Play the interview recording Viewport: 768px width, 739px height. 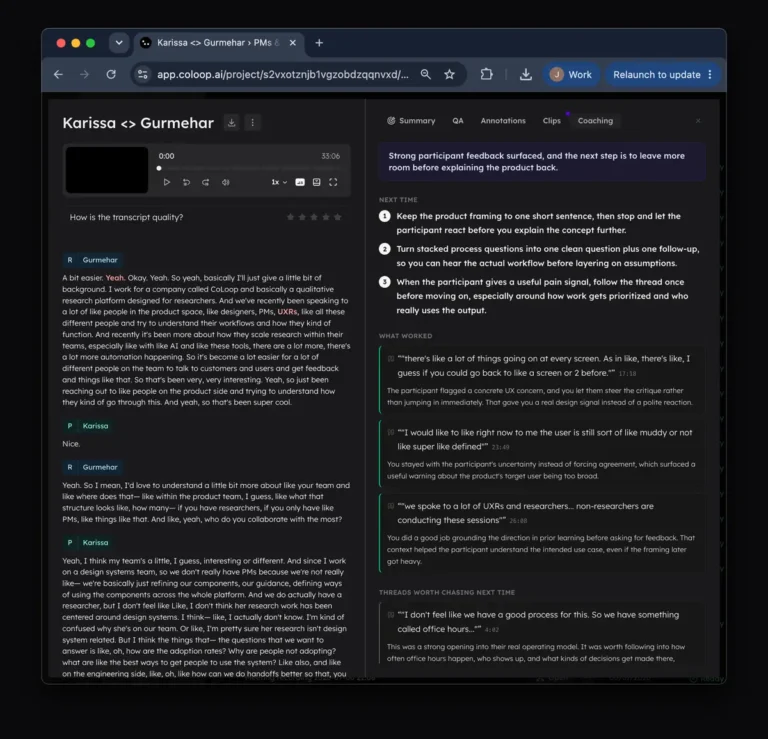[167, 182]
